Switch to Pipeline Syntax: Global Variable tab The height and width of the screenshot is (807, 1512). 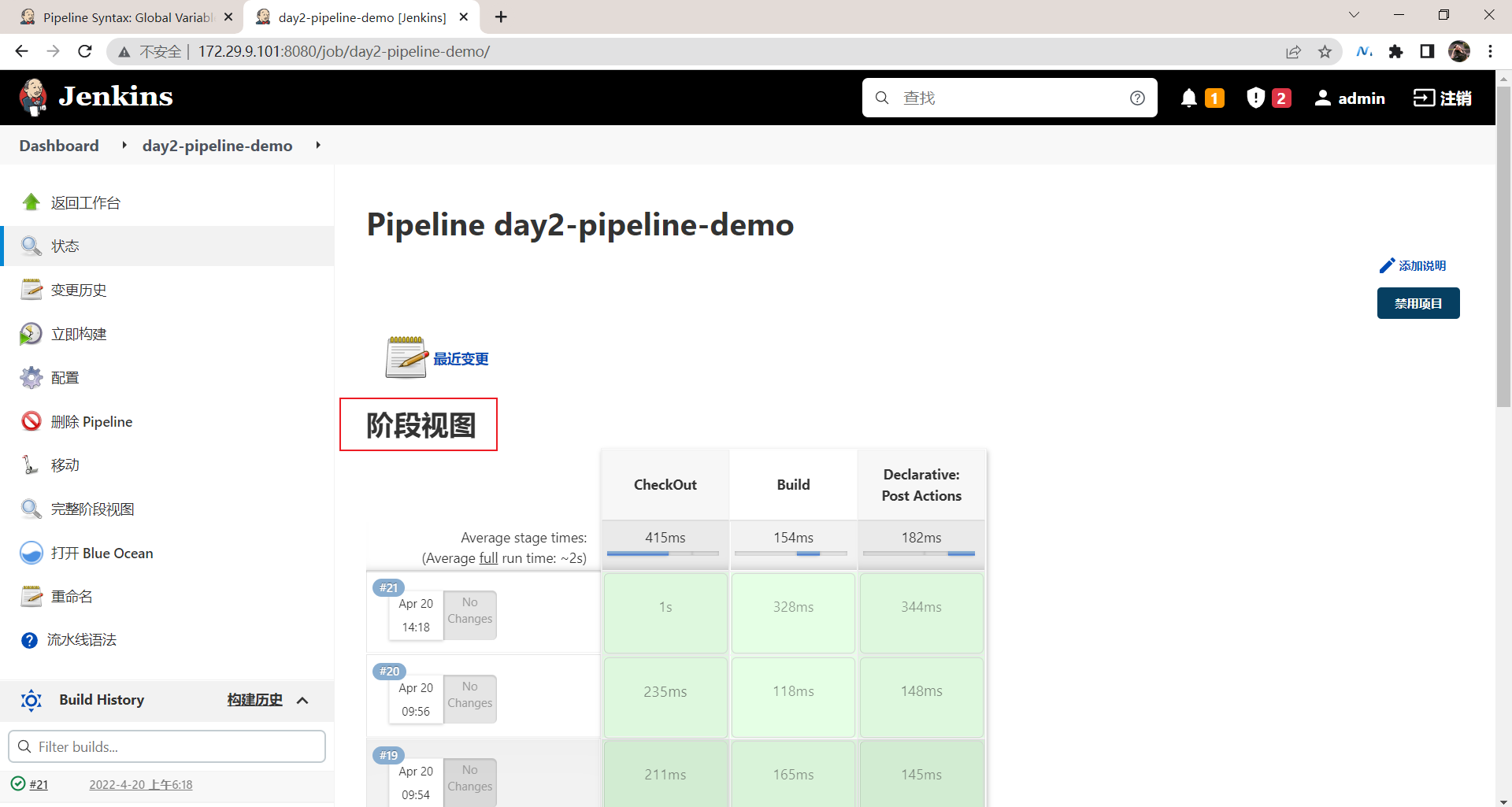coord(126,17)
